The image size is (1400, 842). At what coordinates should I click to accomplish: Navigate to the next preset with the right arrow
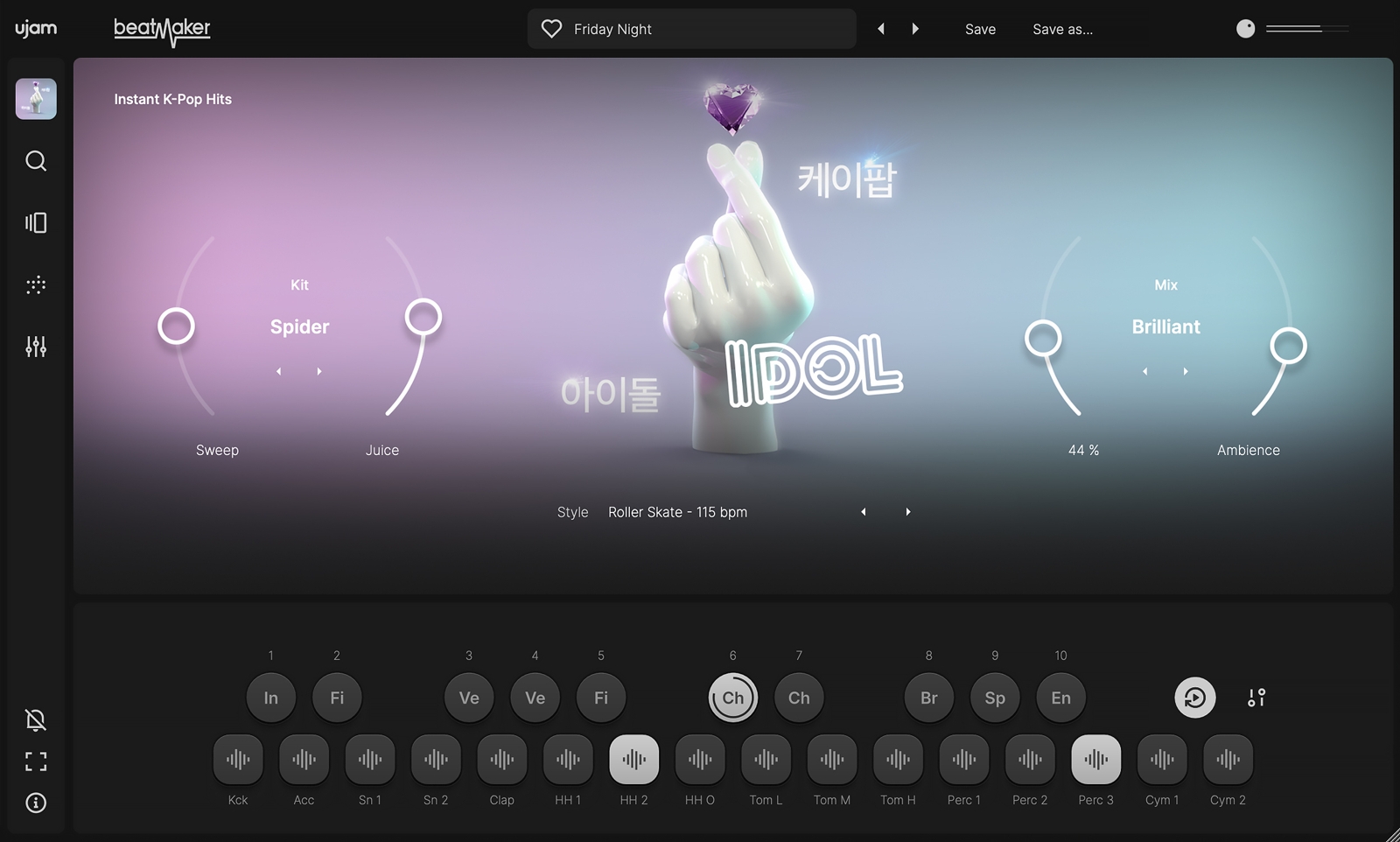click(x=915, y=28)
